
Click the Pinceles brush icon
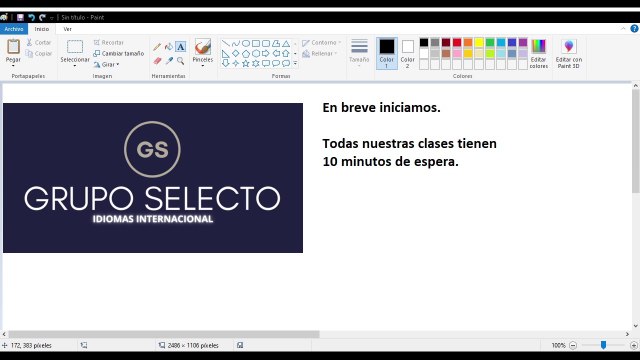point(203,47)
